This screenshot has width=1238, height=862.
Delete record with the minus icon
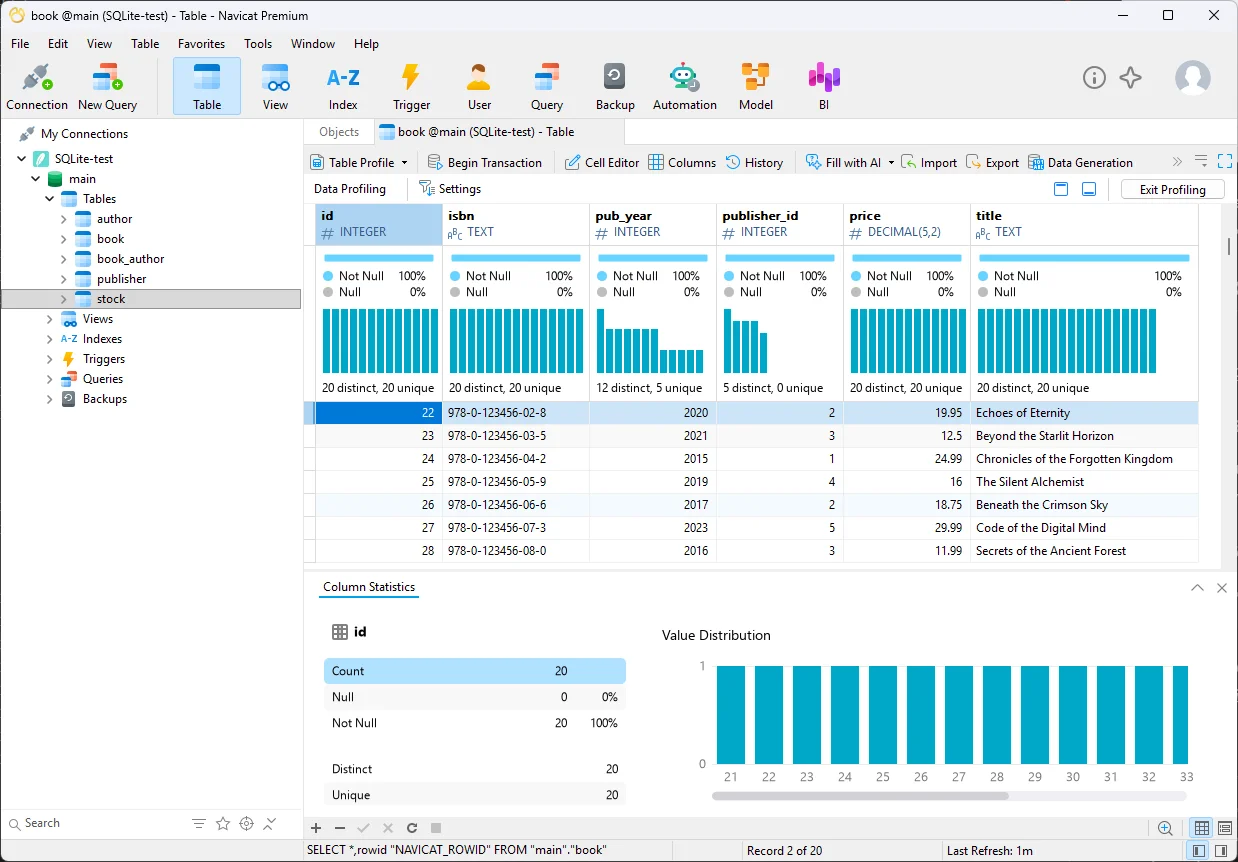pyautogui.click(x=340, y=828)
